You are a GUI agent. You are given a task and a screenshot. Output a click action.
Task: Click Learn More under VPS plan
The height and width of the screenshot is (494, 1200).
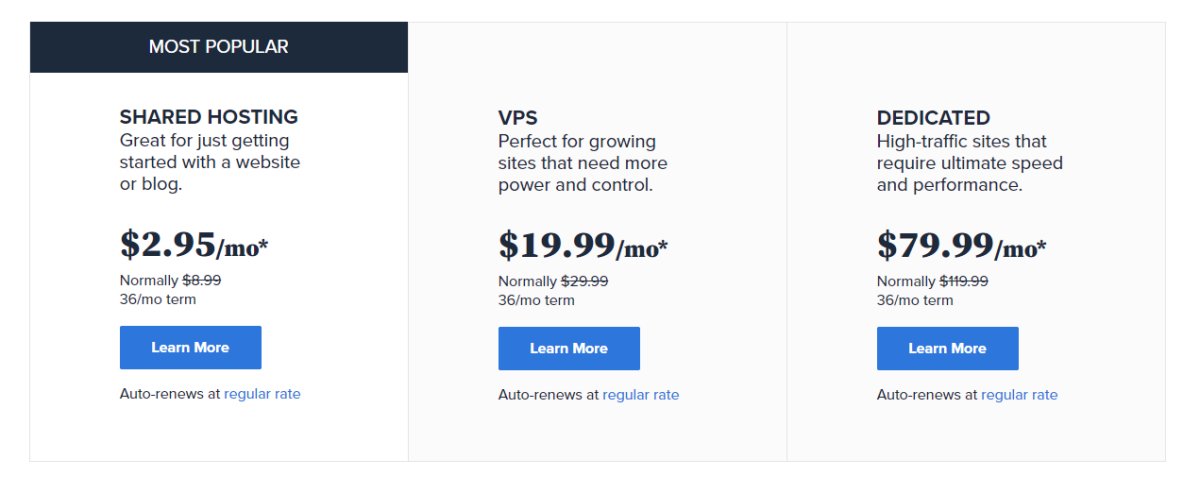[569, 348]
